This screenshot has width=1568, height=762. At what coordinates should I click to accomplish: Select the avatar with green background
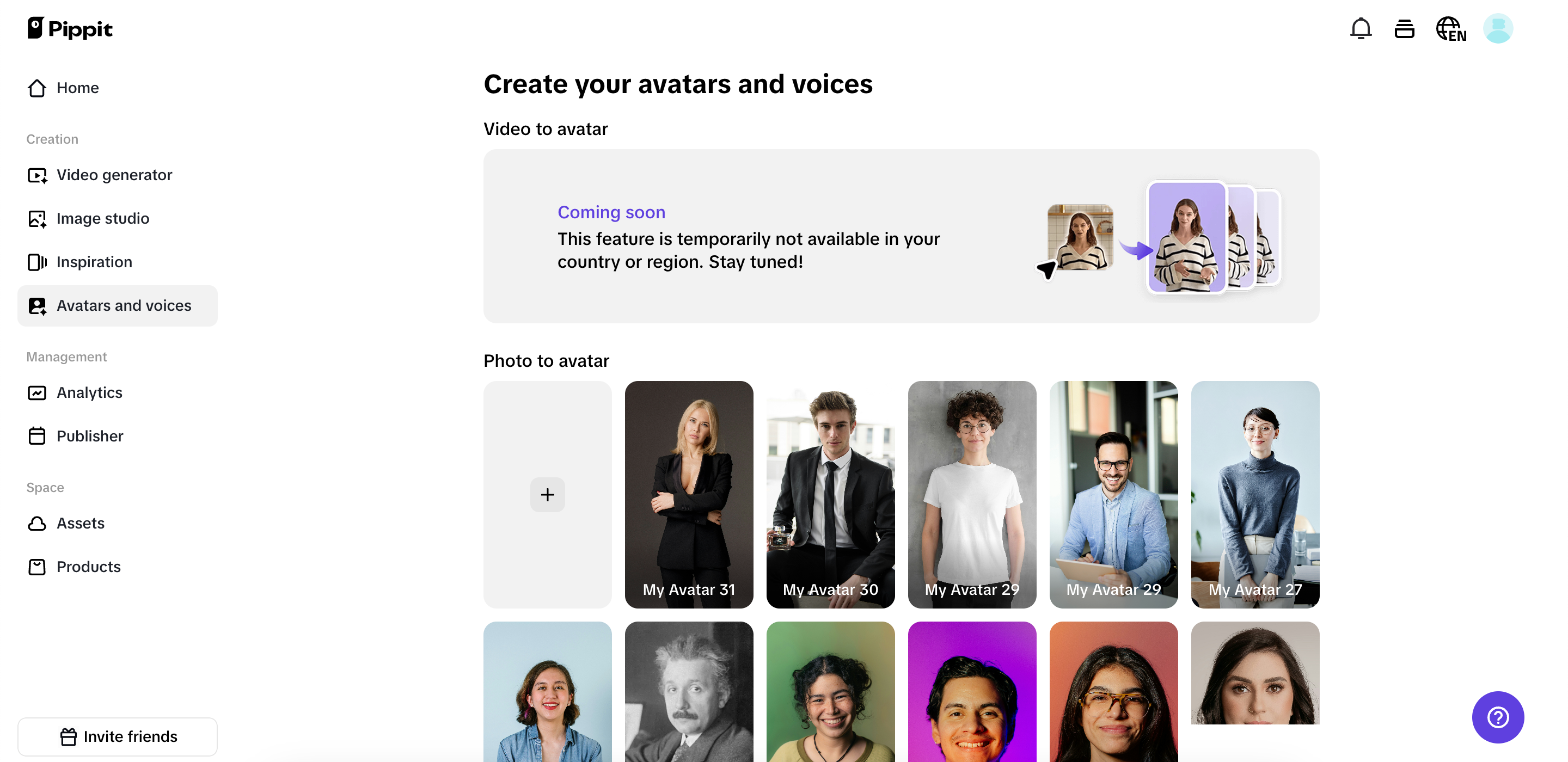point(830,691)
